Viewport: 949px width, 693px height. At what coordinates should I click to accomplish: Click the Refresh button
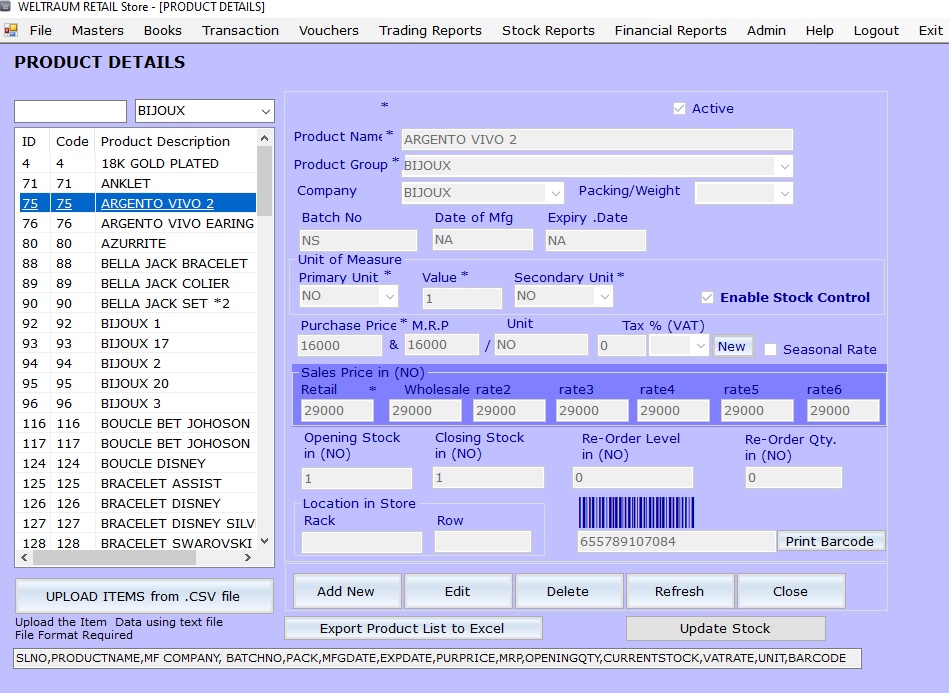click(680, 591)
